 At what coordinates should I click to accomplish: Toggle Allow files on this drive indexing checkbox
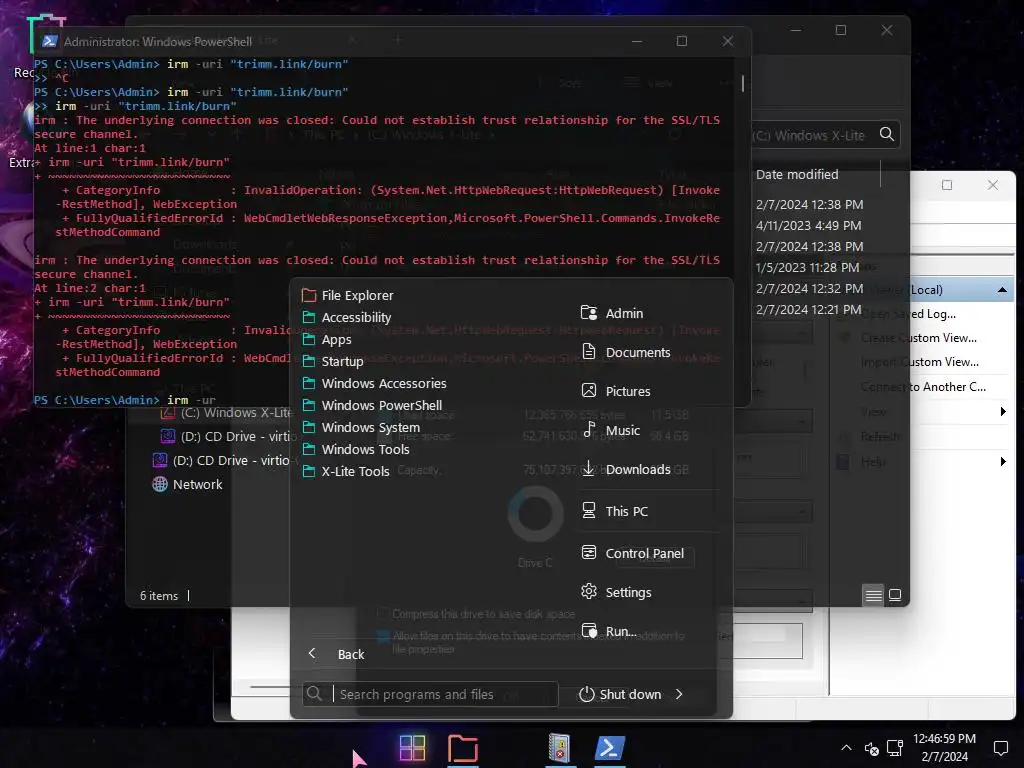point(383,635)
